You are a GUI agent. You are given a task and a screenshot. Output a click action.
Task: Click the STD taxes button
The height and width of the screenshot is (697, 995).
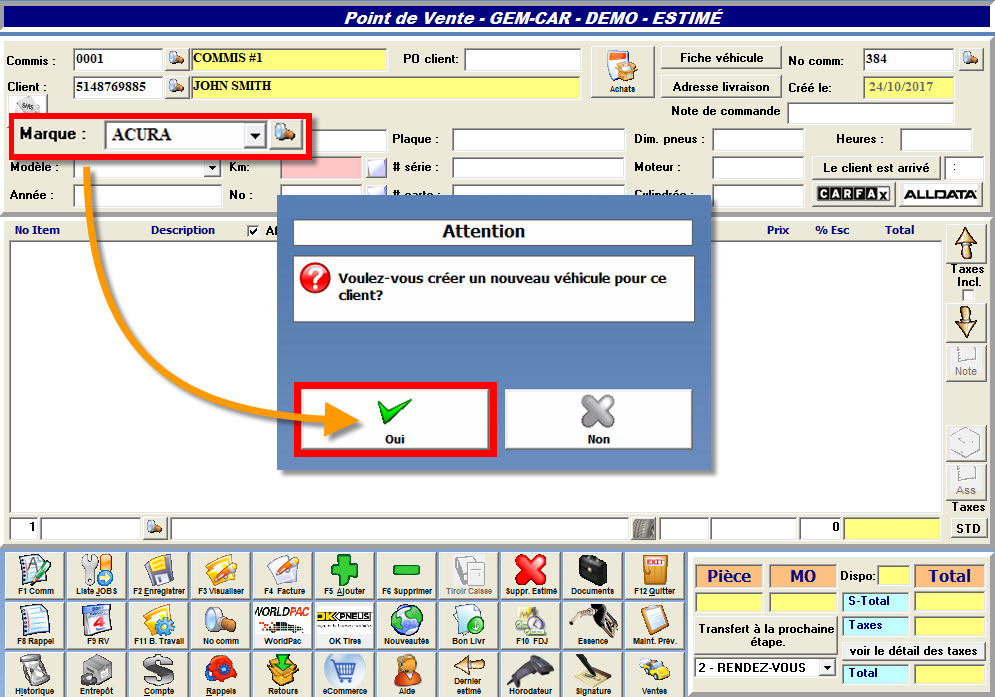point(968,528)
